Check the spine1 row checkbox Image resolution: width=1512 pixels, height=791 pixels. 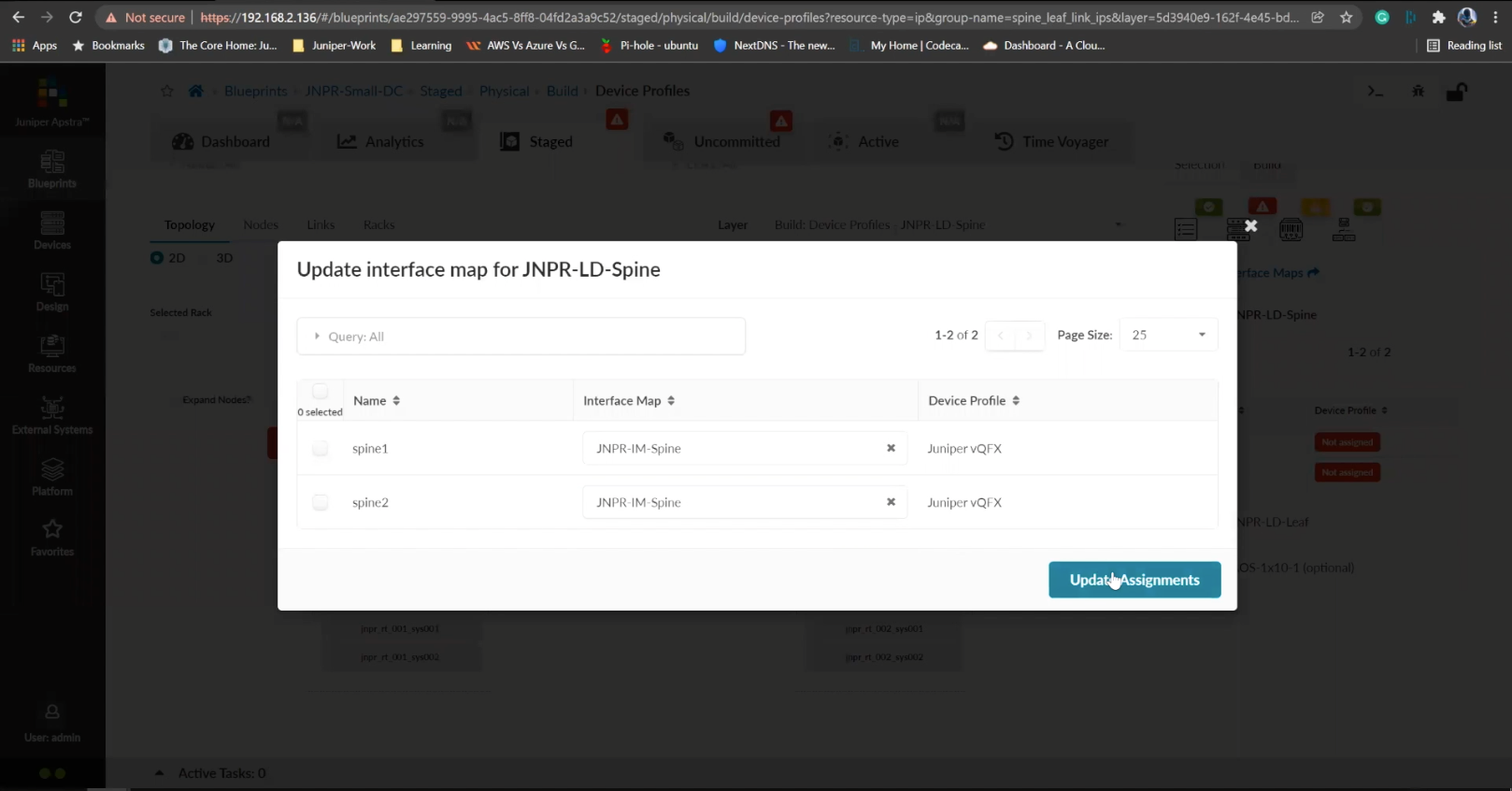coord(321,448)
